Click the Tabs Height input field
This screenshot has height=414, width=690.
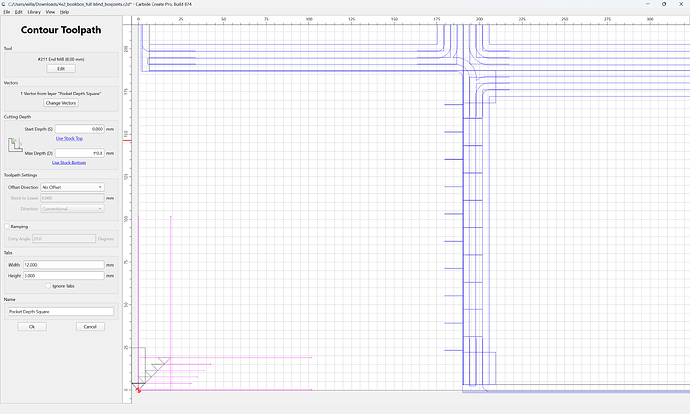coord(64,275)
